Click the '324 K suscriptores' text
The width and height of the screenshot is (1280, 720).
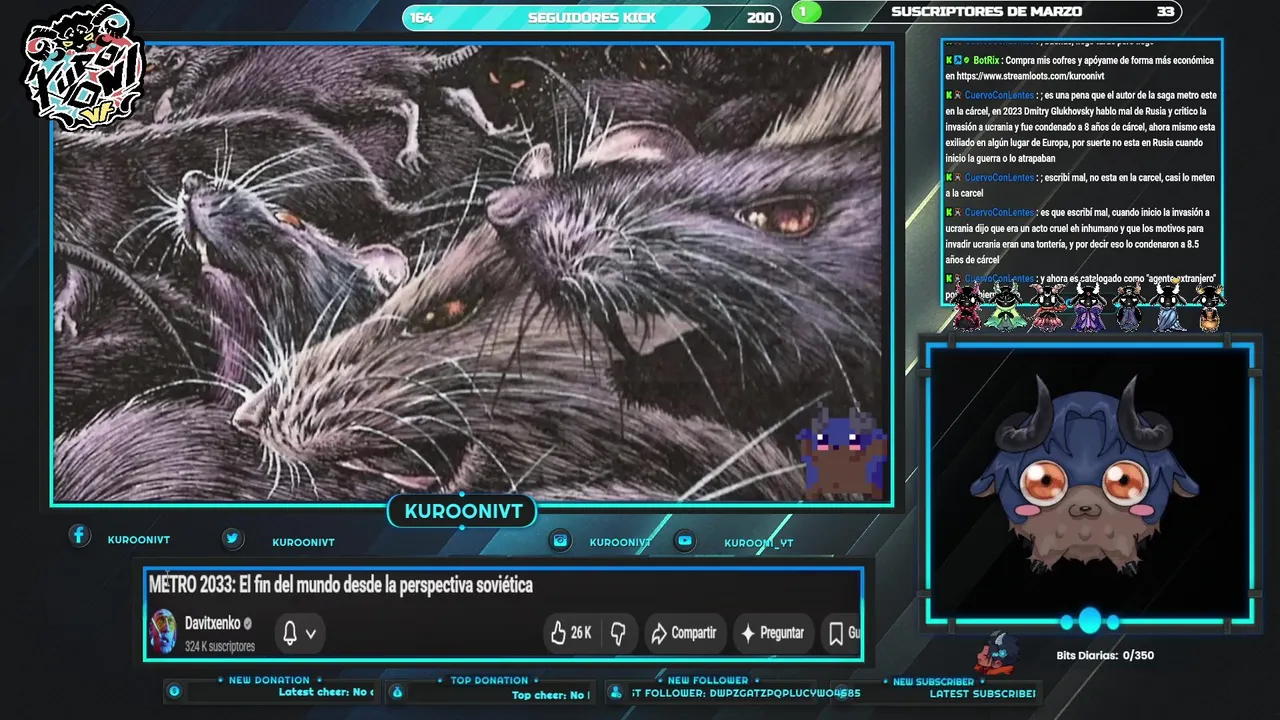(x=220, y=646)
